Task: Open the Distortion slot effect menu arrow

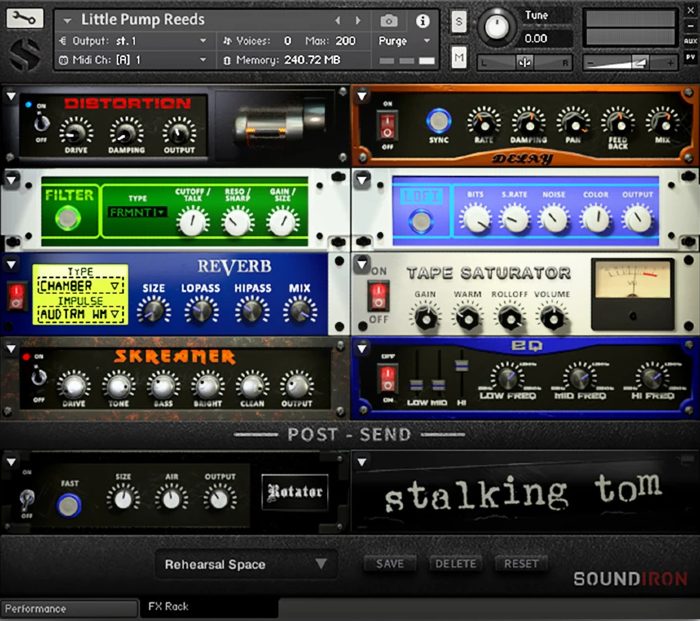Action: pyautogui.click(x=11, y=96)
